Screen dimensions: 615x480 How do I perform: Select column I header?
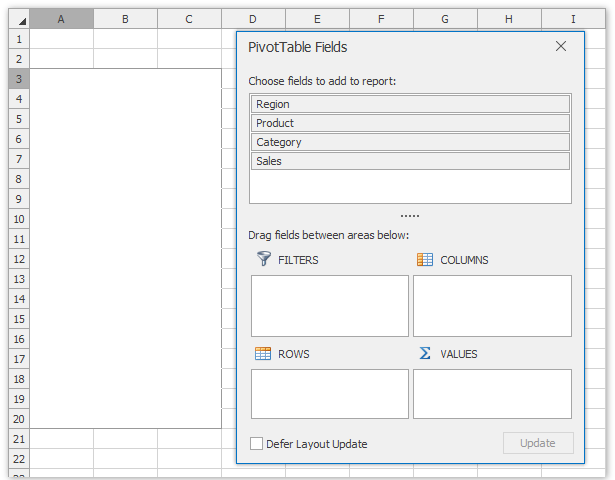click(573, 19)
